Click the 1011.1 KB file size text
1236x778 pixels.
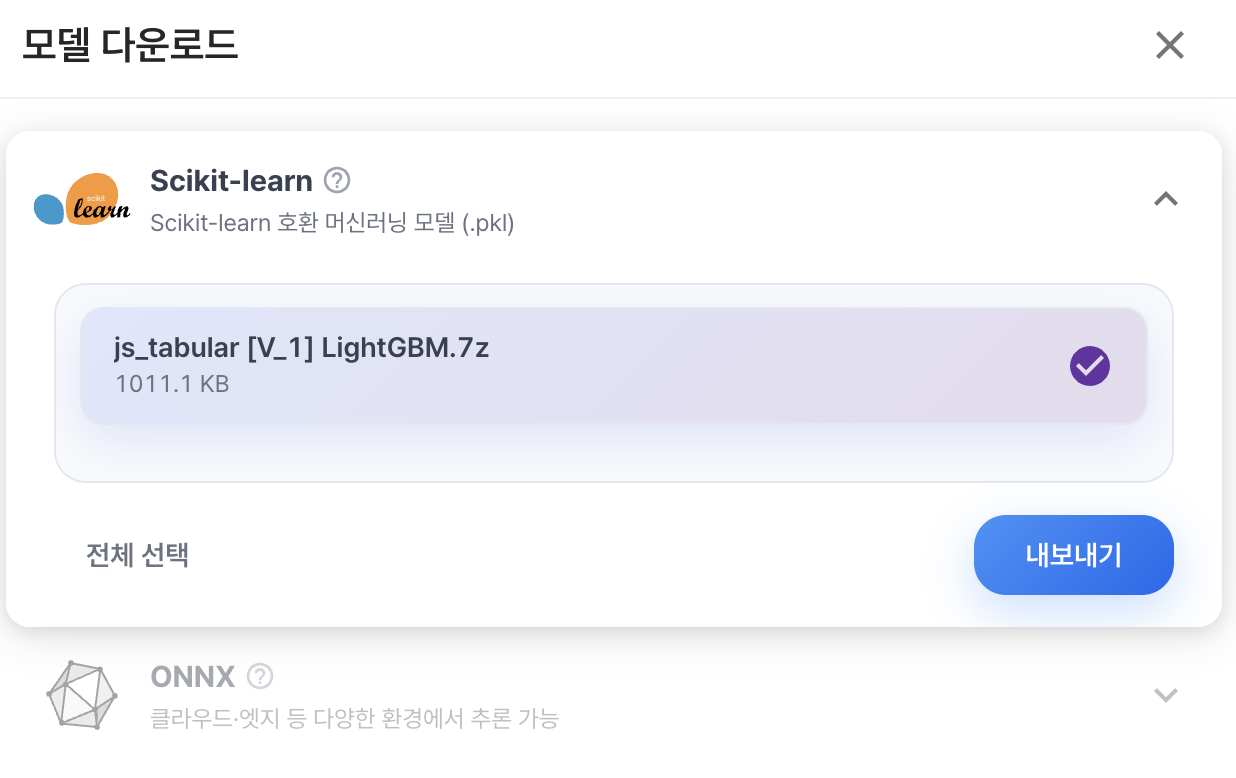point(172,383)
